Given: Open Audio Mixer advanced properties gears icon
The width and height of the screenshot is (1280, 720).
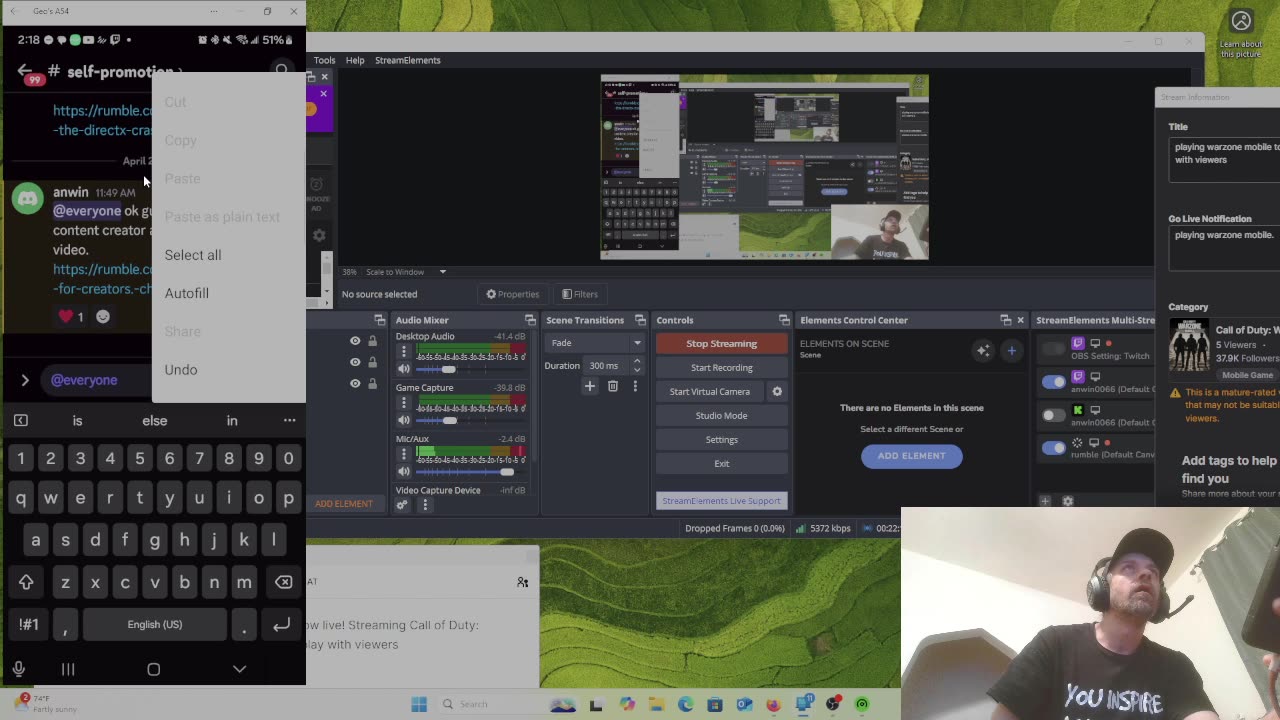Looking at the screenshot, I should [402, 505].
